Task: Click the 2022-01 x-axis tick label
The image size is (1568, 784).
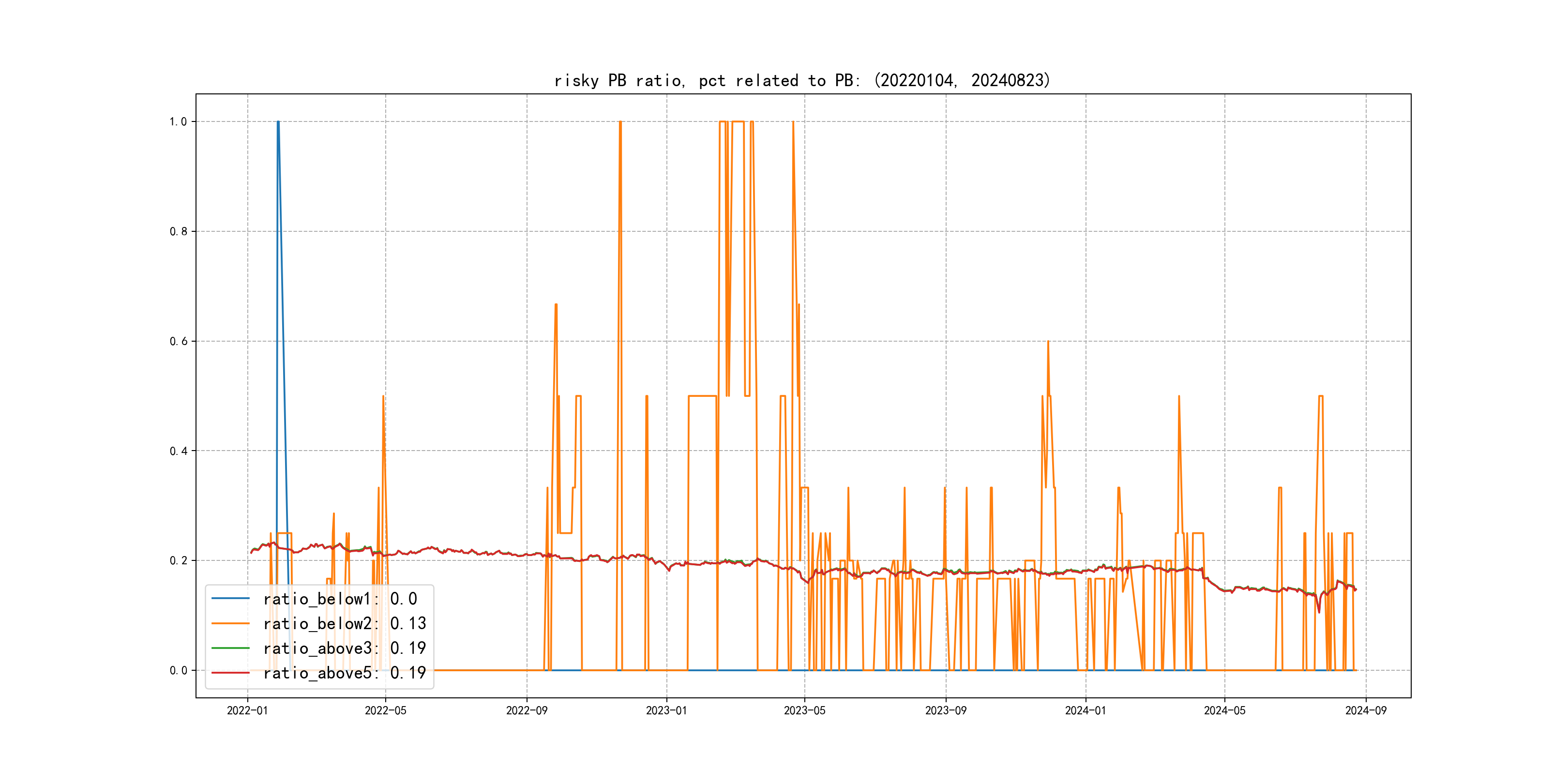Action: [247, 710]
